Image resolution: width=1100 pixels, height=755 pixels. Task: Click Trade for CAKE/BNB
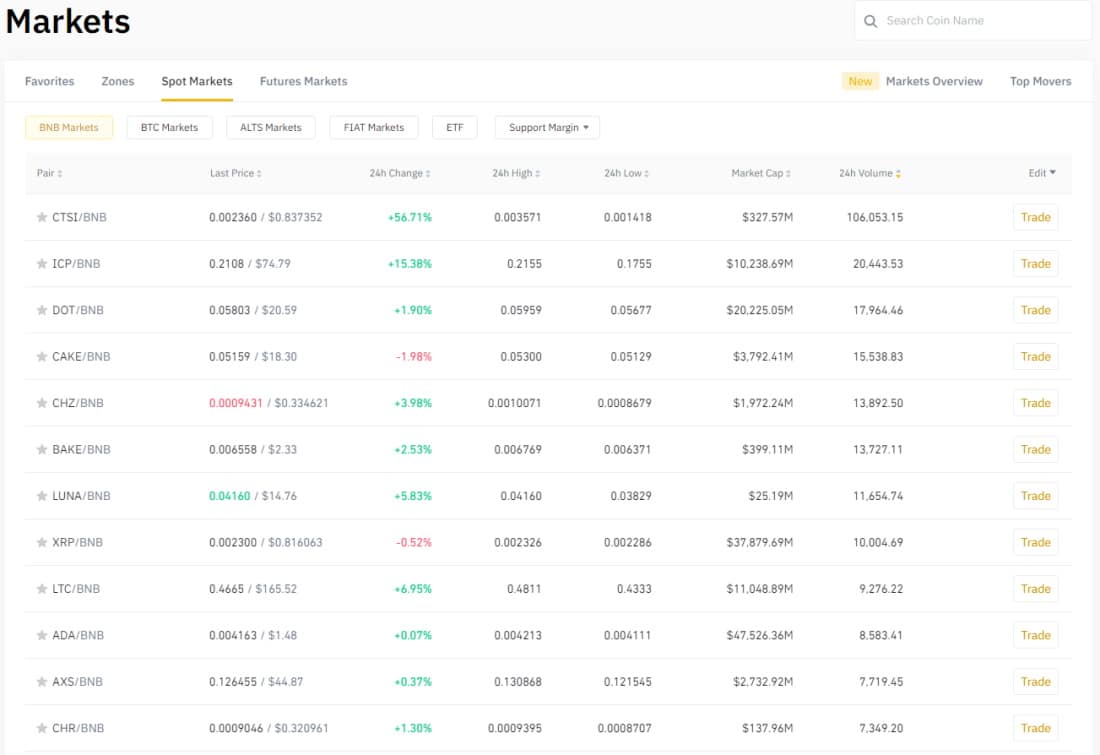[1035, 356]
